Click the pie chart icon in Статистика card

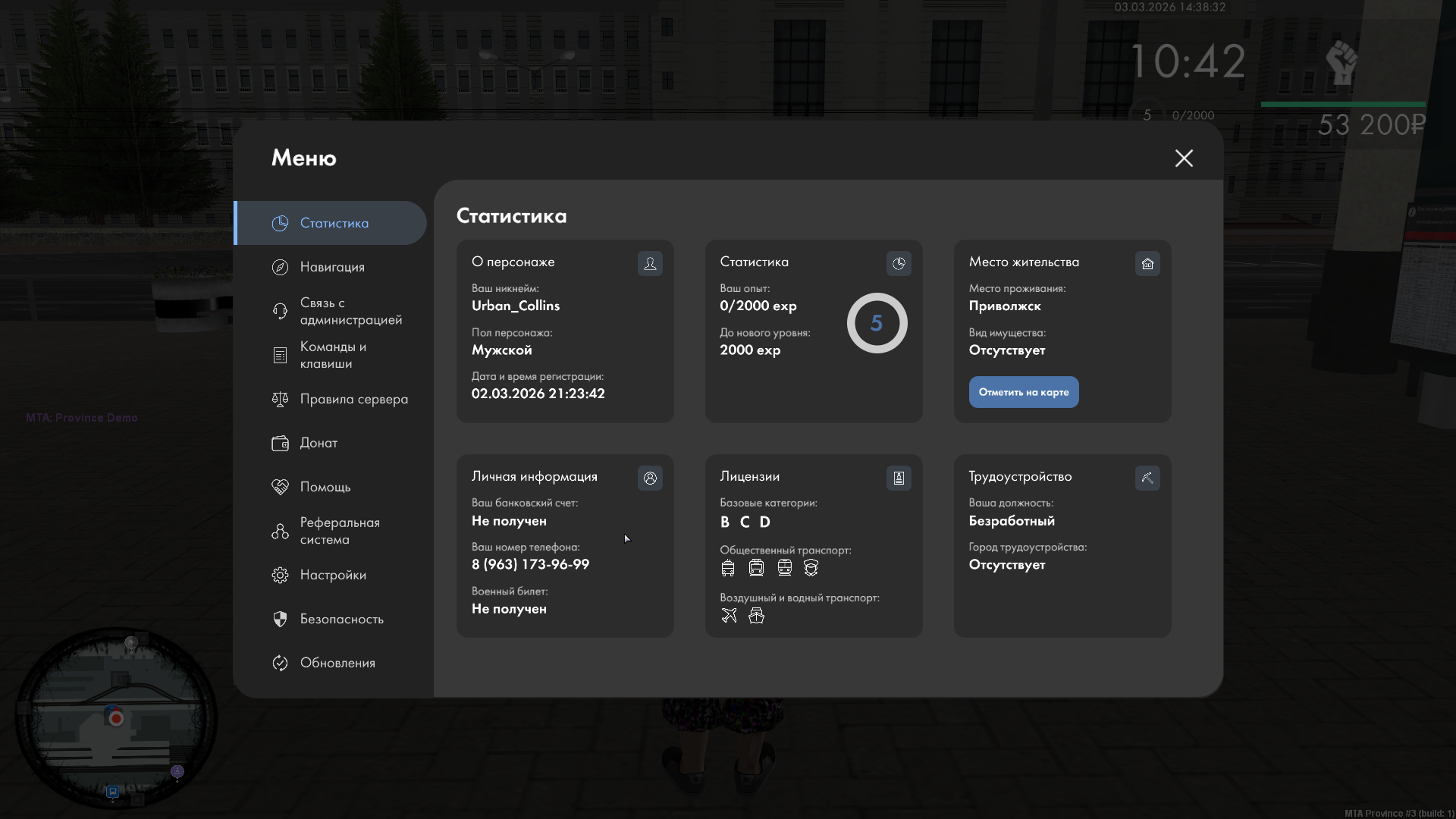899,263
